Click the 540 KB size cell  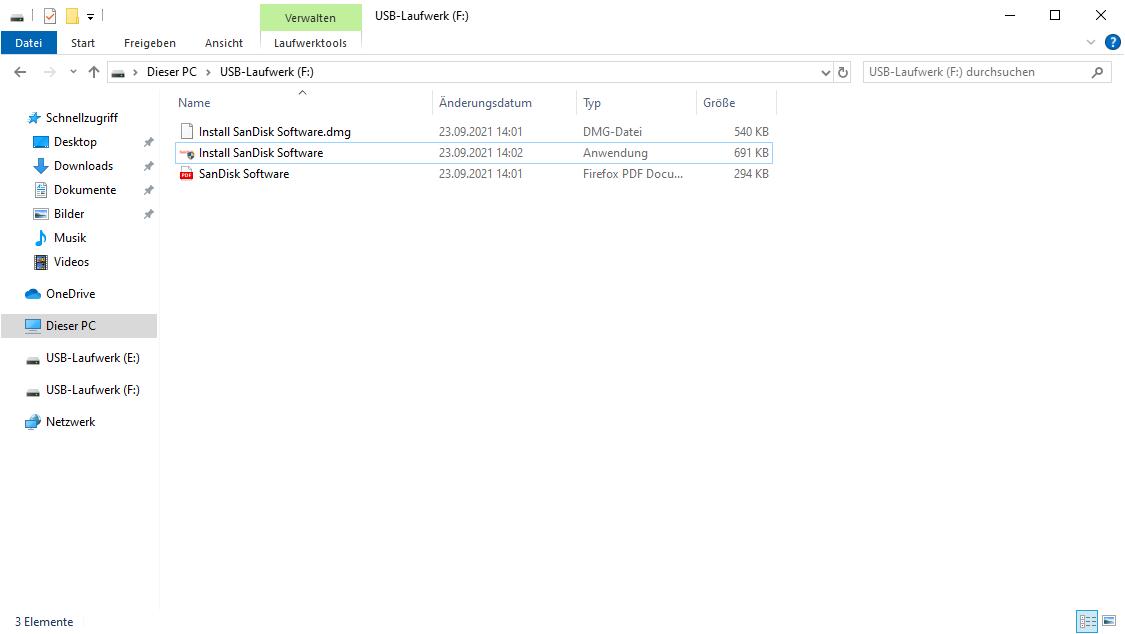(x=750, y=132)
